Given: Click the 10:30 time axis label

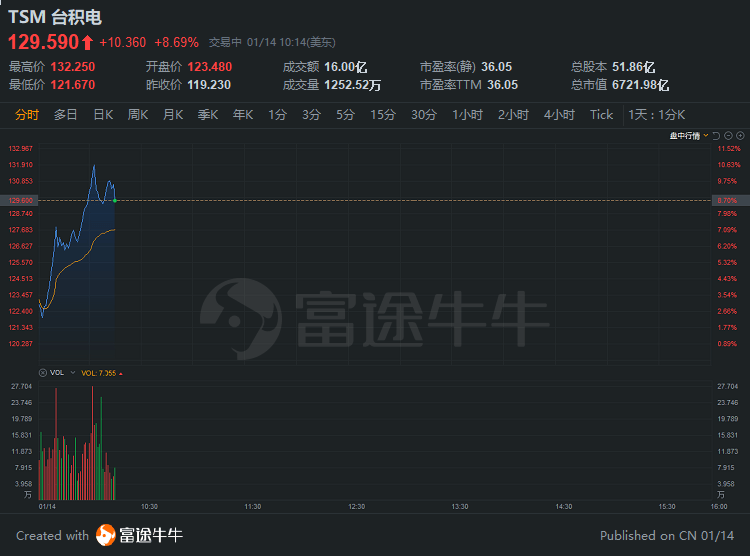Looking at the screenshot, I should 149,506.
